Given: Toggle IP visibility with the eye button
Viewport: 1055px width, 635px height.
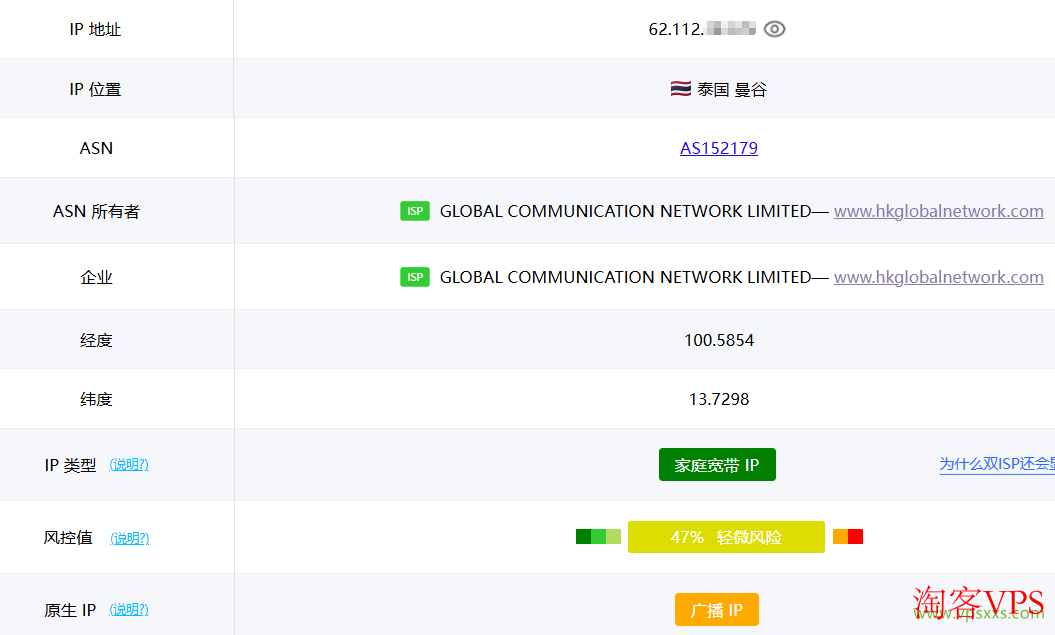Looking at the screenshot, I should coord(775,29).
